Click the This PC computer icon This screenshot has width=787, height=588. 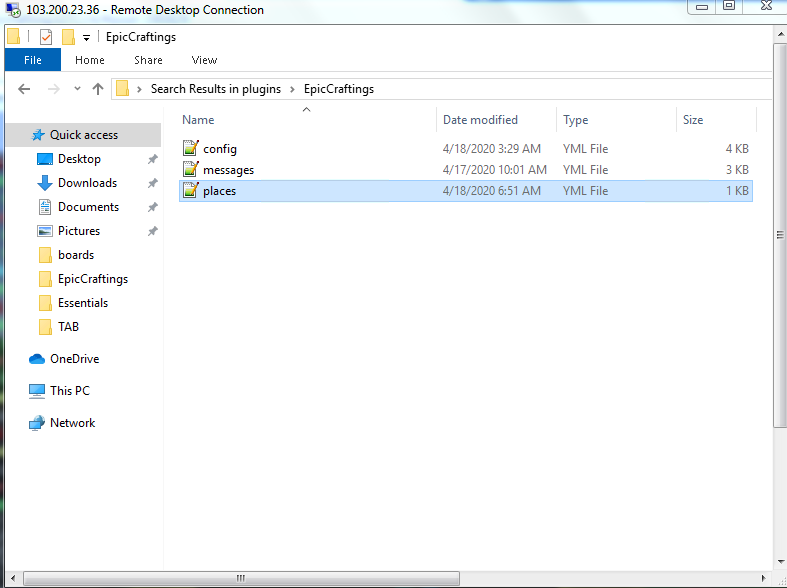[37, 391]
